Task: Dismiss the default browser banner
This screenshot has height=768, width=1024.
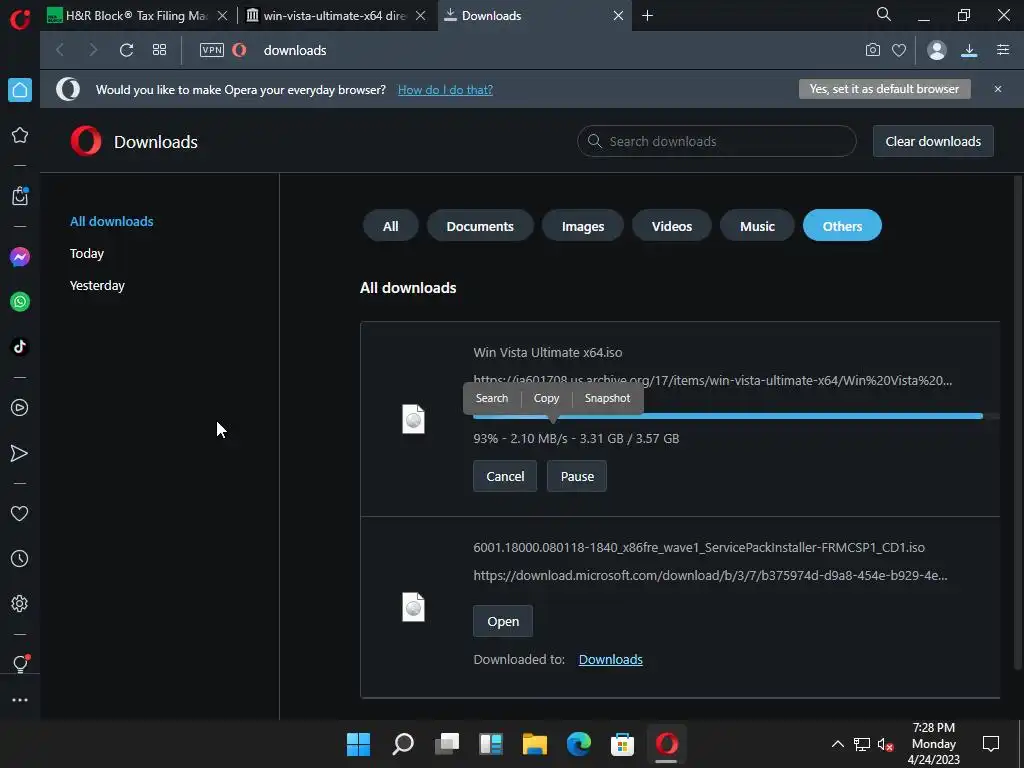Action: point(998,89)
